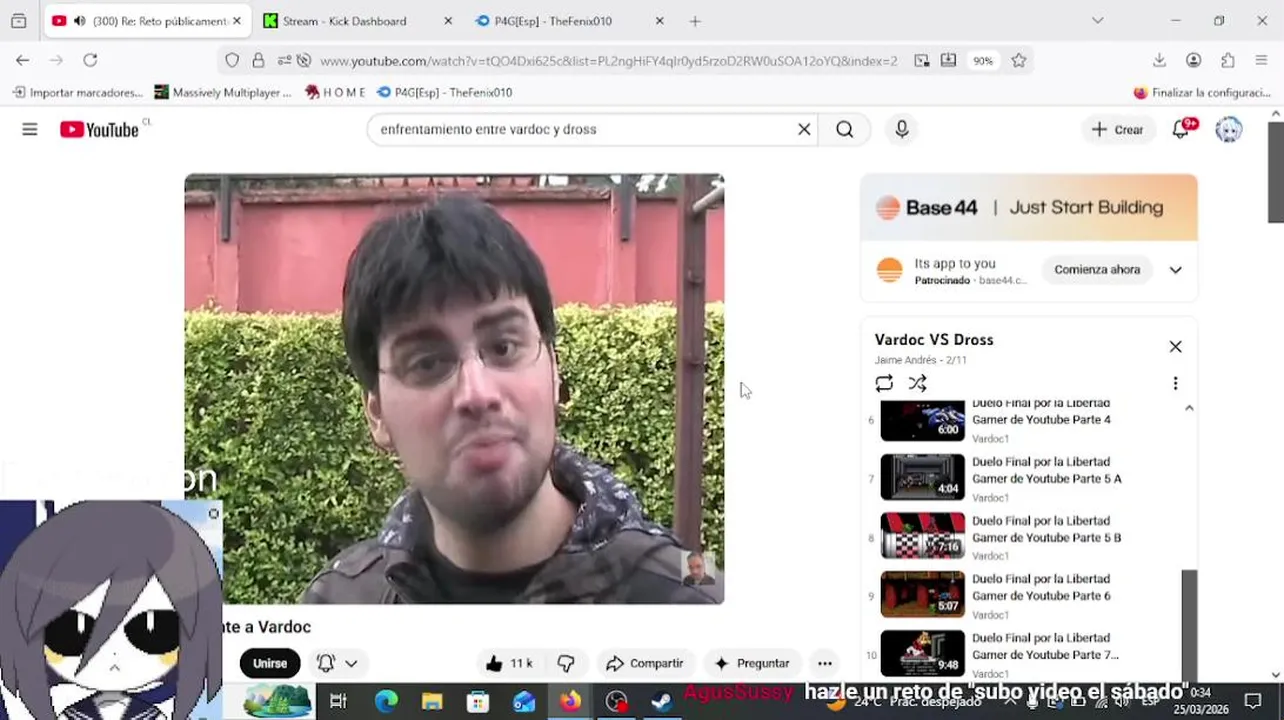
Task: Open Importar marcadores bookmark
Action: pos(78,92)
